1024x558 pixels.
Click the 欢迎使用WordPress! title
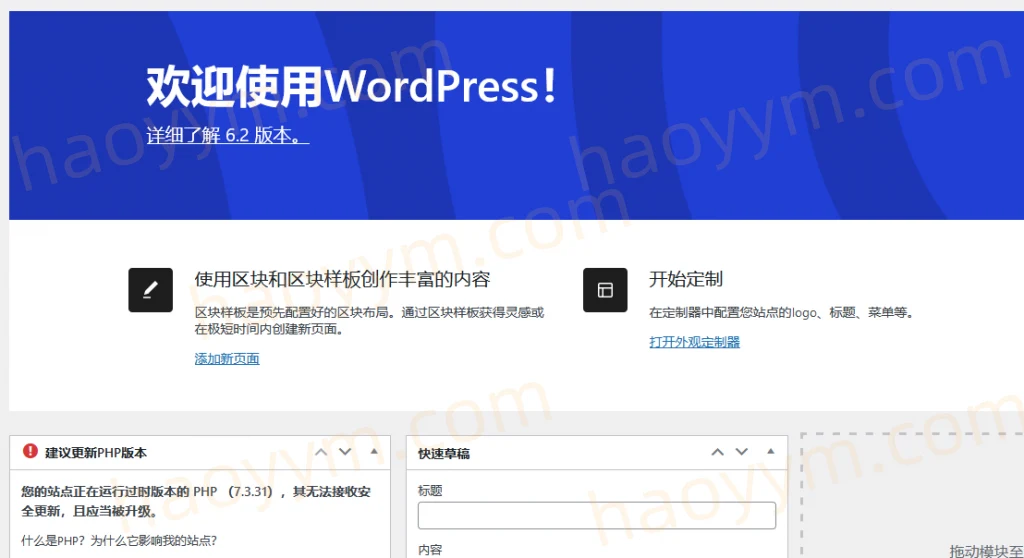pyautogui.click(x=351, y=86)
